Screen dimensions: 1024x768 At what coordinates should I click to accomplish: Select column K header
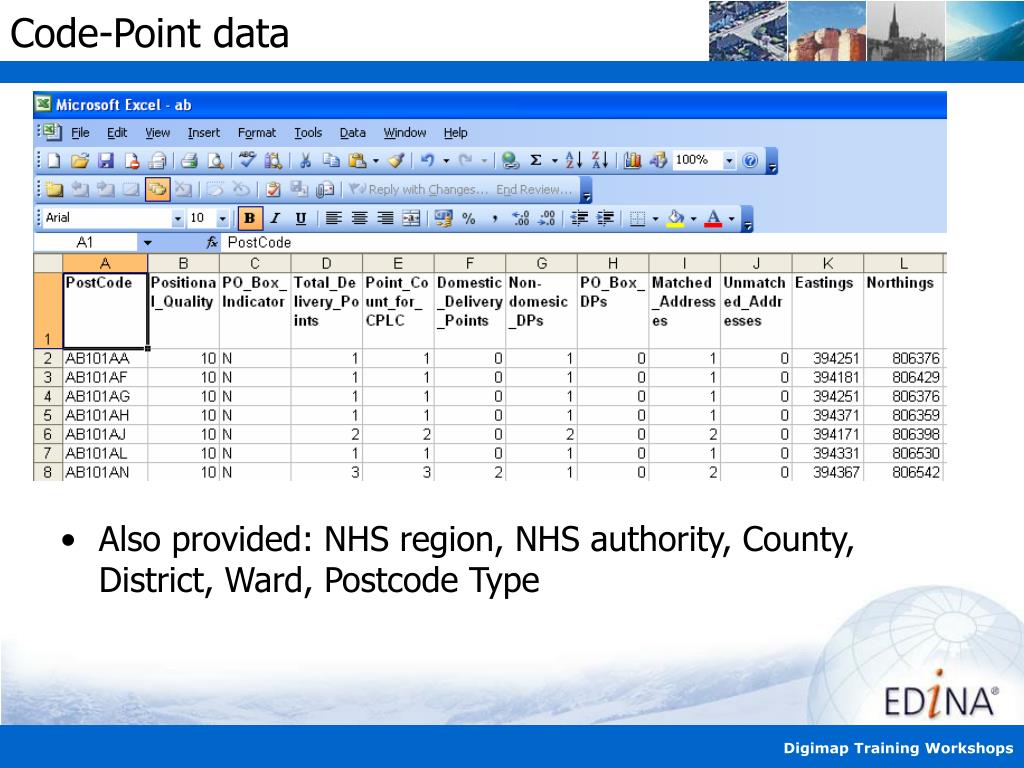click(827, 263)
